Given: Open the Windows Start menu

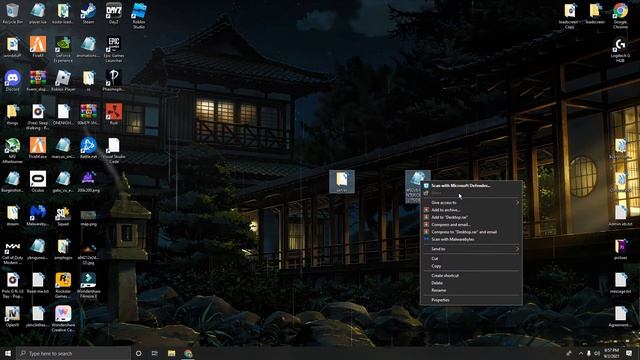Looking at the screenshot, I should [x=8, y=353].
